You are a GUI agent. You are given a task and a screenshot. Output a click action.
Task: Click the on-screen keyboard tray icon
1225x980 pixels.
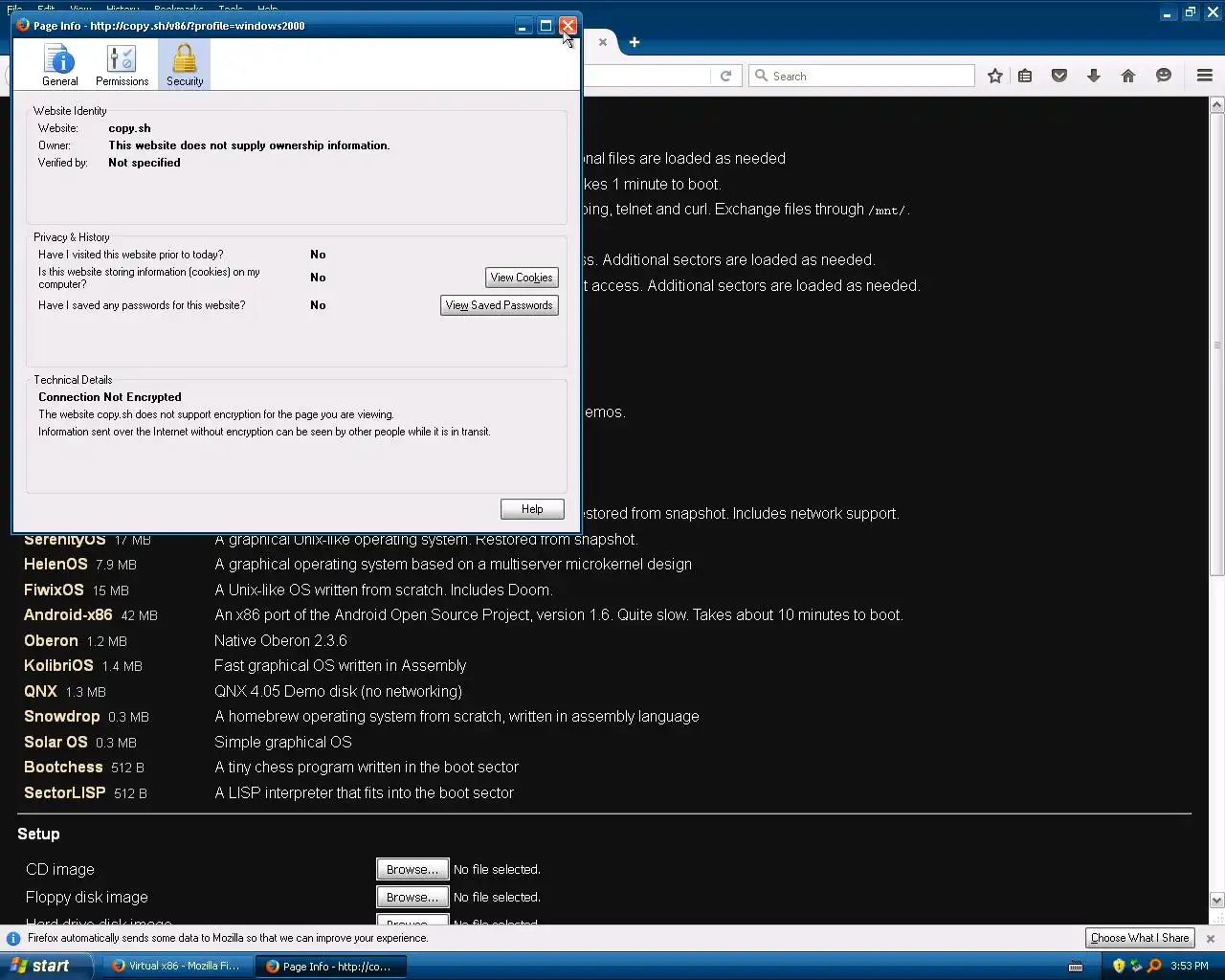pos(1076,967)
